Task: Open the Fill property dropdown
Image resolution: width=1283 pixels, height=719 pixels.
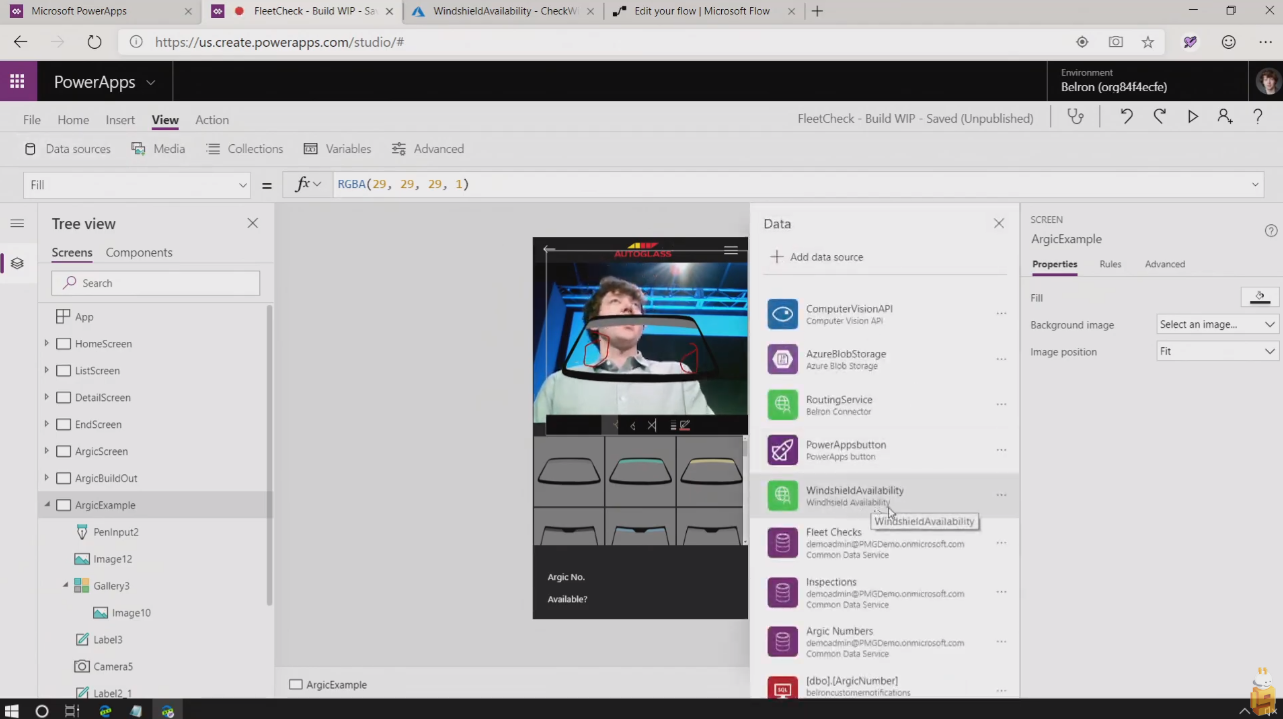Action: (136, 185)
